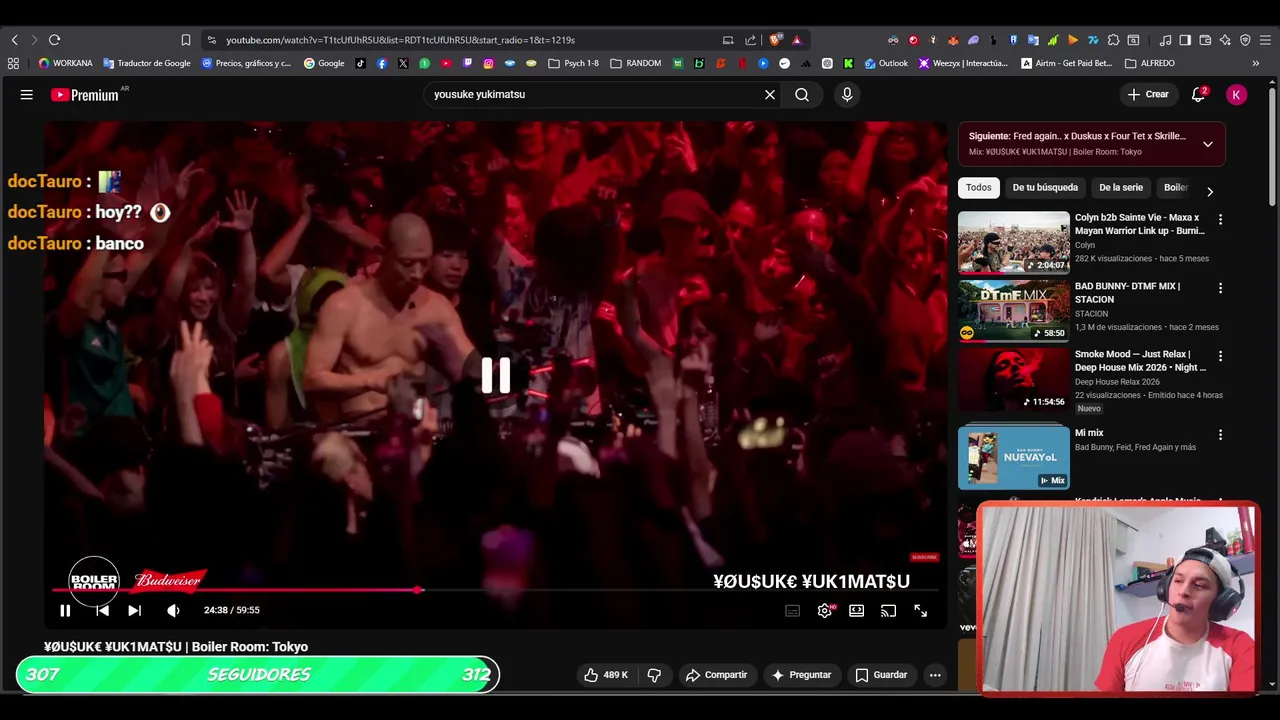1280x720 pixels.
Task: Clear the search box with the X icon
Action: [x=770, y=95]
